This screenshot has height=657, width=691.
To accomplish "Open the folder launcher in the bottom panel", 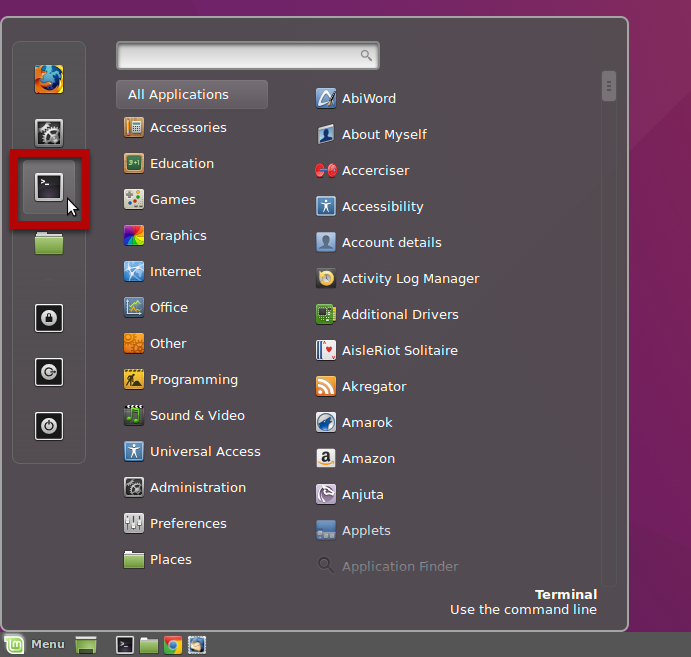I will [x=149, y=645].
